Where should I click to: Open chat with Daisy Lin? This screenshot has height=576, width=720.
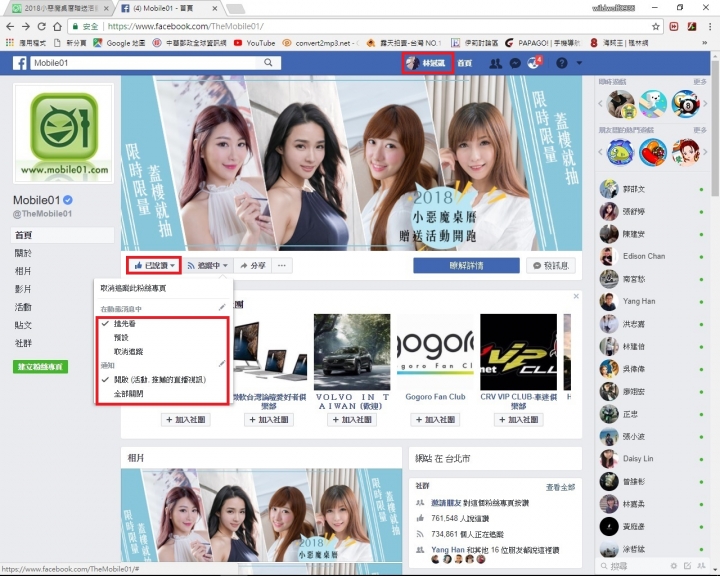point(652,459)
